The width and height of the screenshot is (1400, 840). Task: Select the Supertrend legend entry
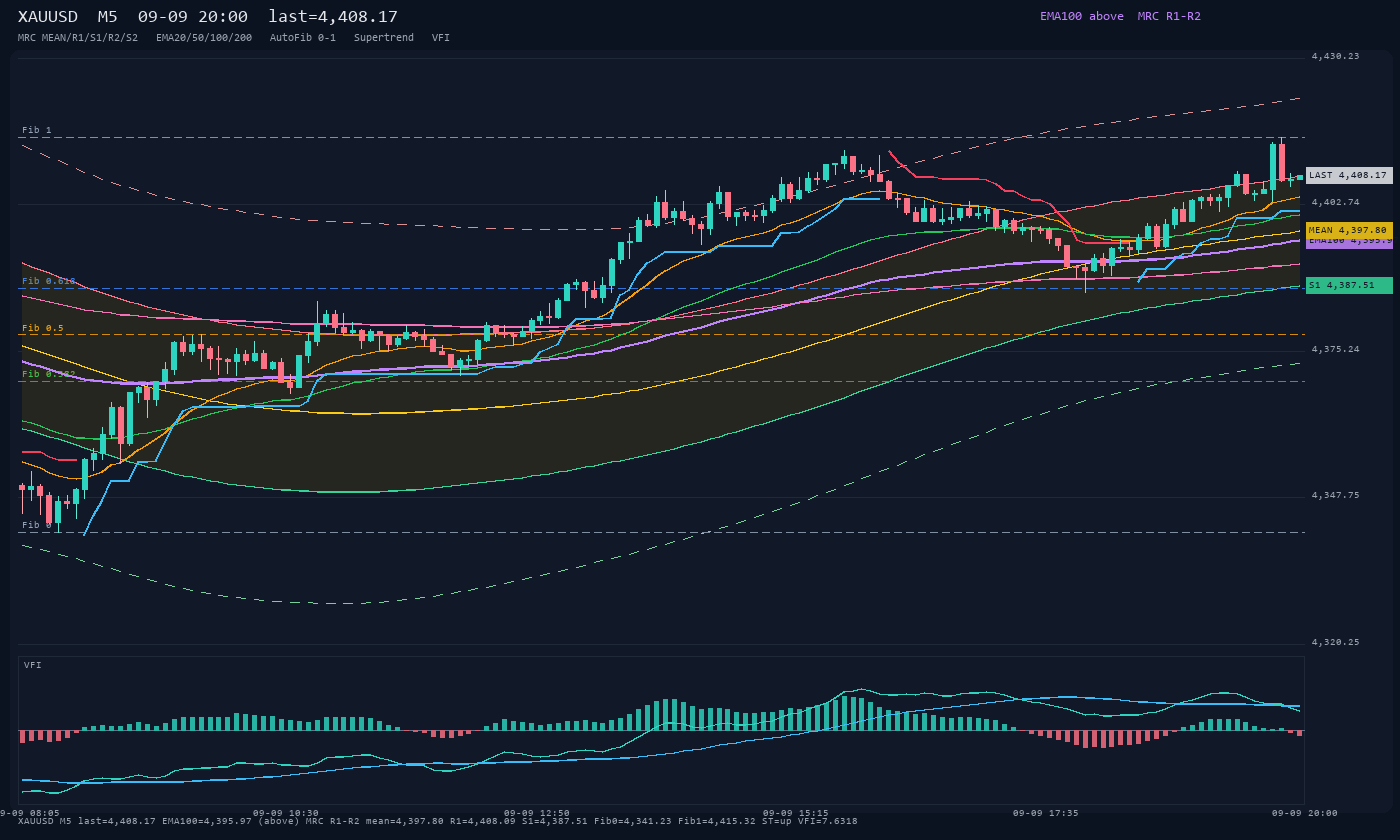pyautogui.click(x=384, y=38)
